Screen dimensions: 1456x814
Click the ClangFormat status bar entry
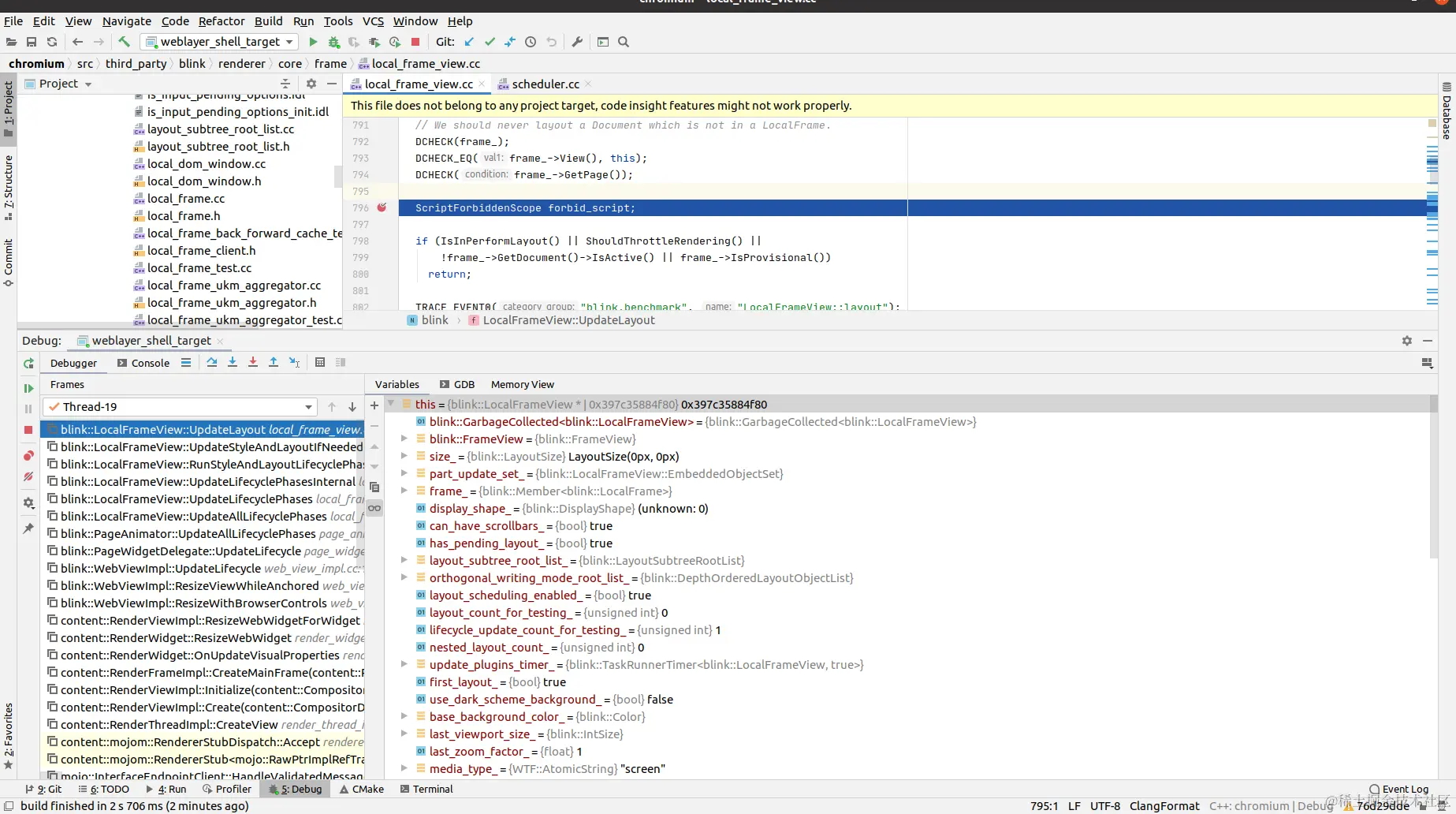tap(1164, 806)
